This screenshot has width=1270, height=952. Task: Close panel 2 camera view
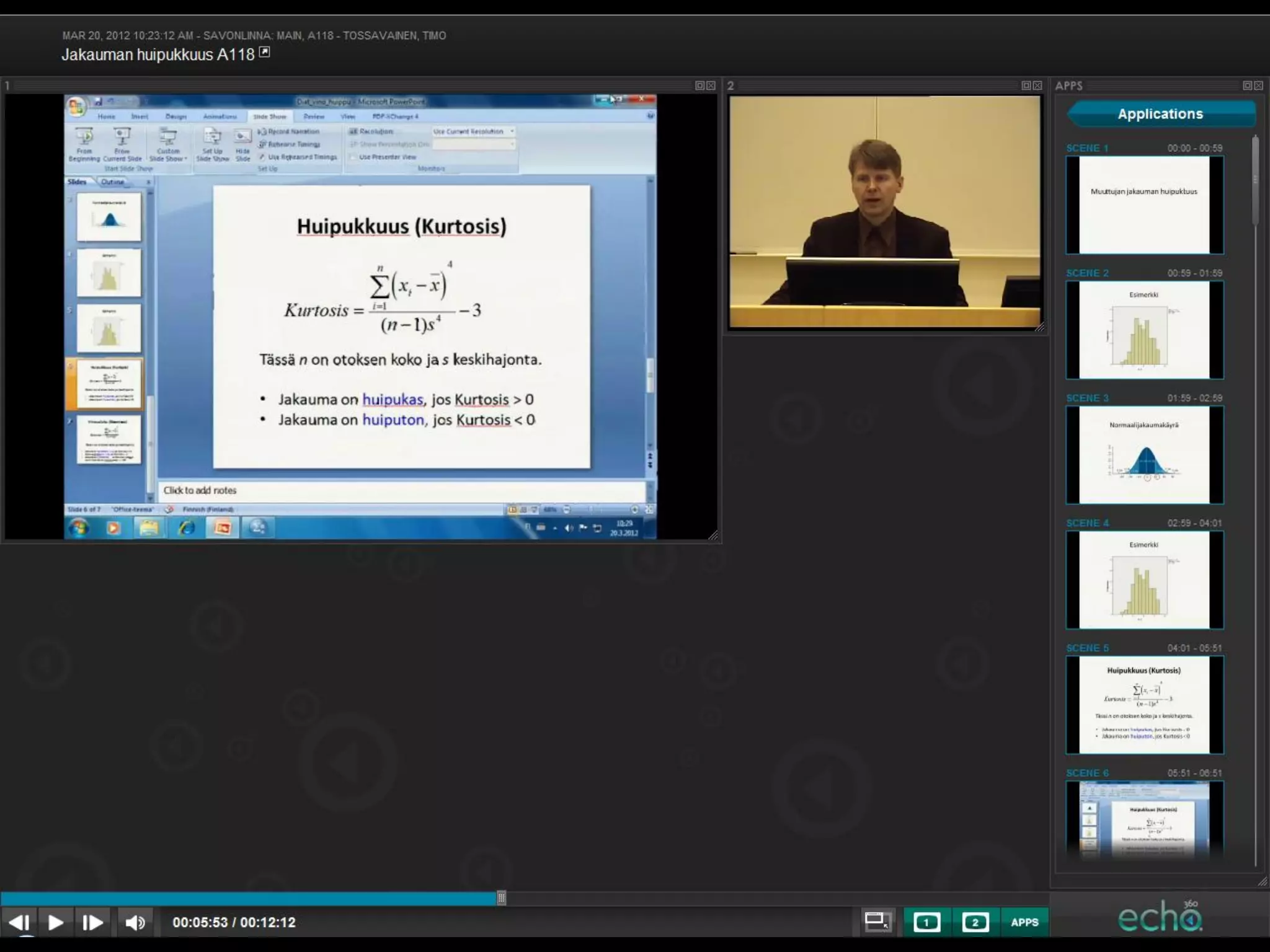coord(1037,86)
